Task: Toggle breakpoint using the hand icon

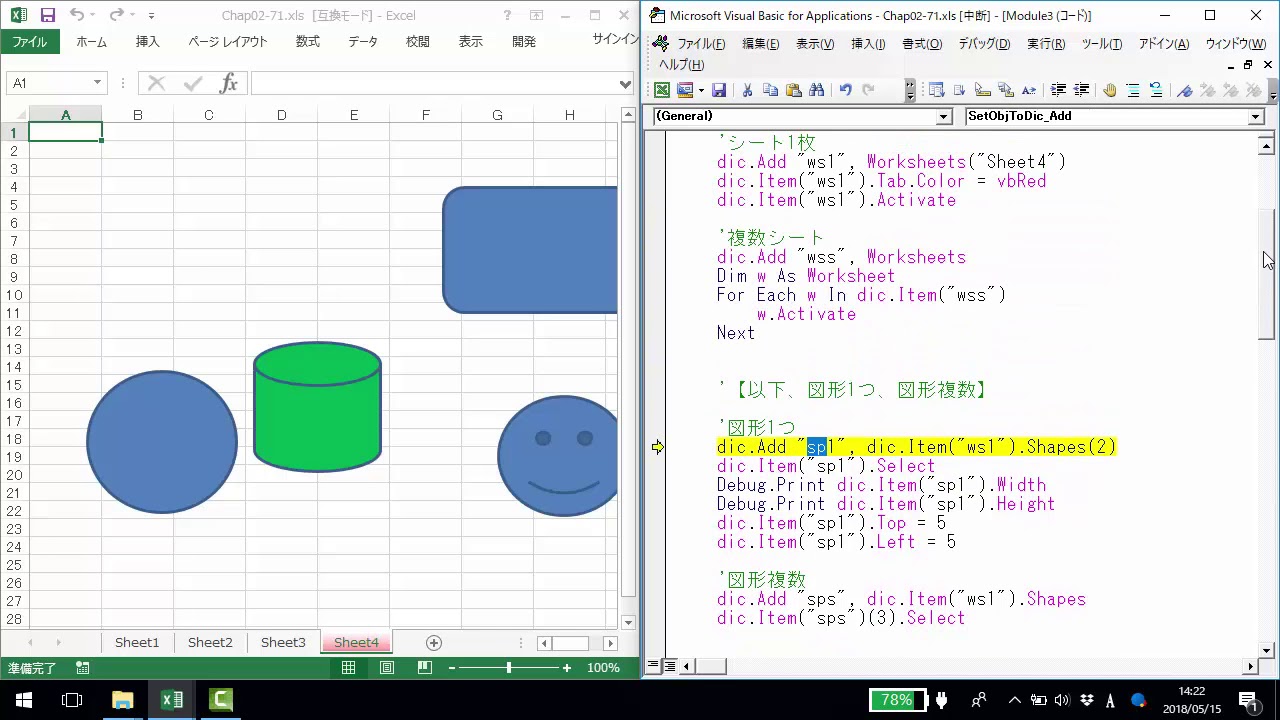Action: [1109, 90]
